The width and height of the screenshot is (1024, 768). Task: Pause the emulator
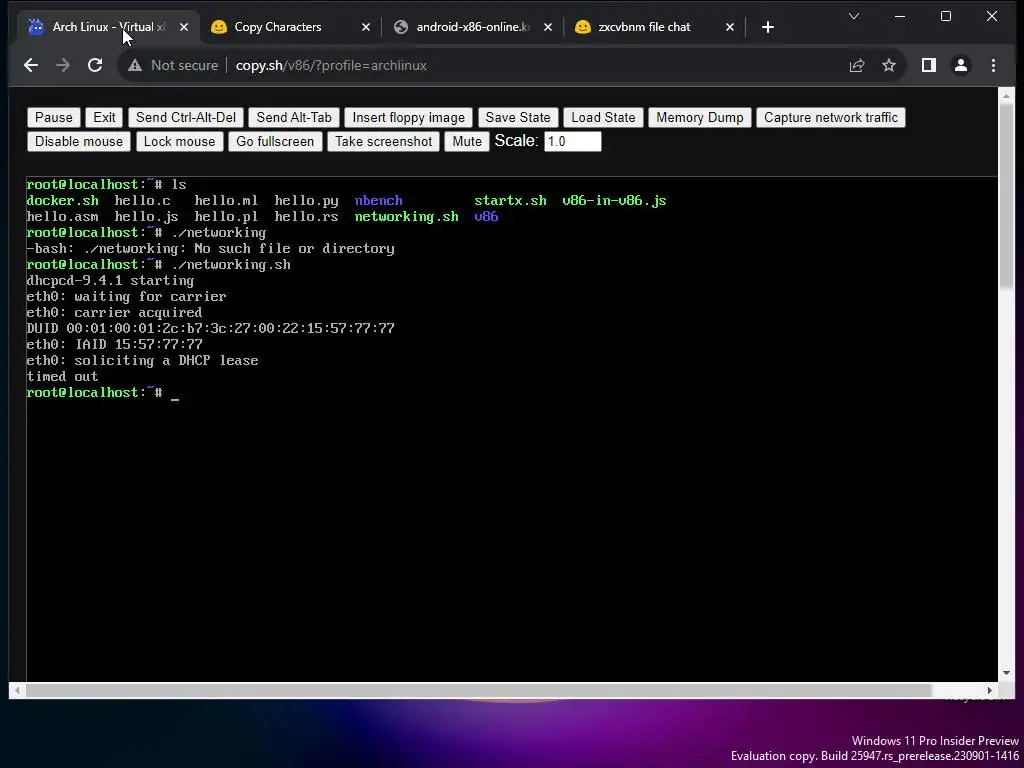pos(54,118)
